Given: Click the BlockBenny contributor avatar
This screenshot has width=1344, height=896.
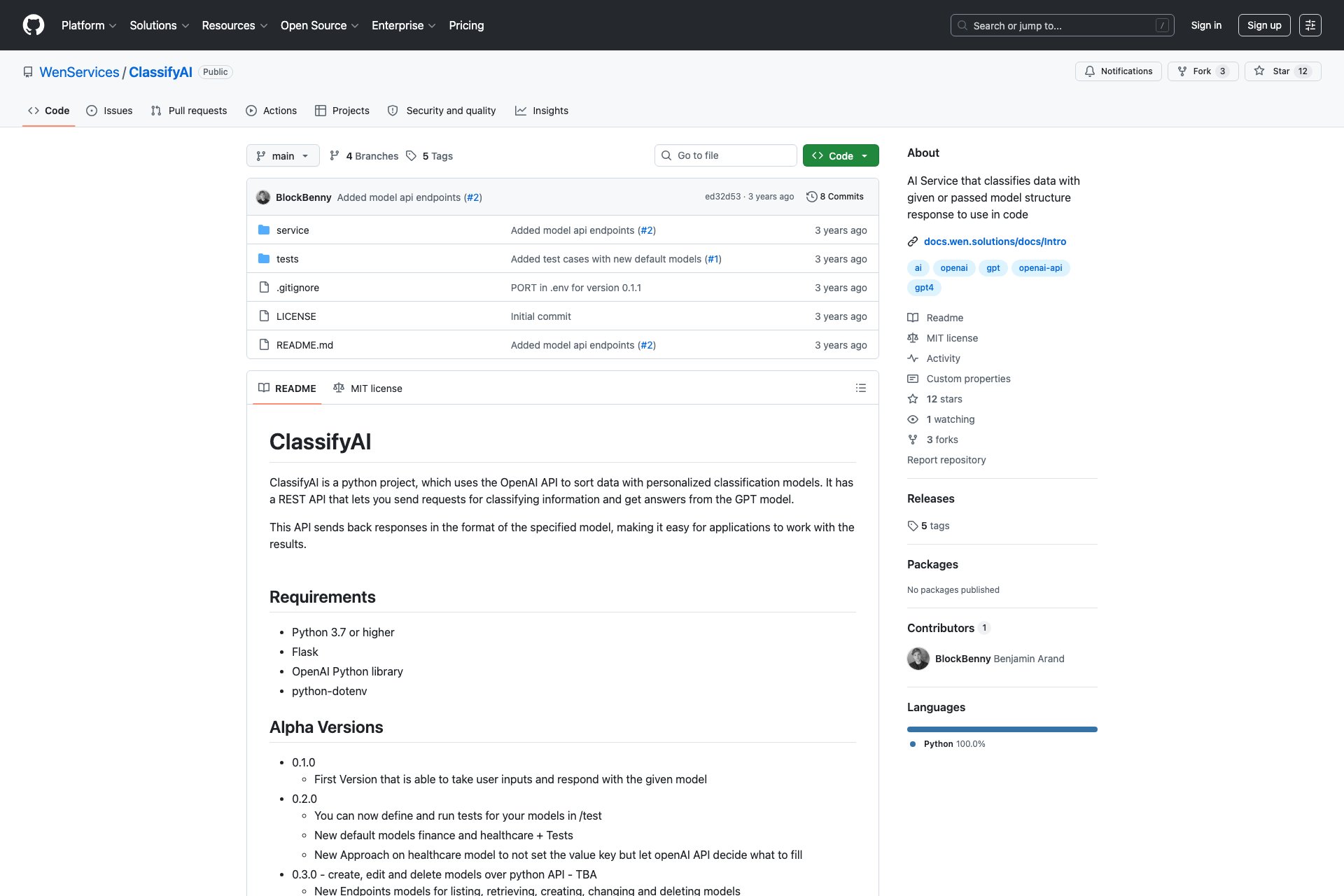Looking at the screenshot, I should (918, 659).
